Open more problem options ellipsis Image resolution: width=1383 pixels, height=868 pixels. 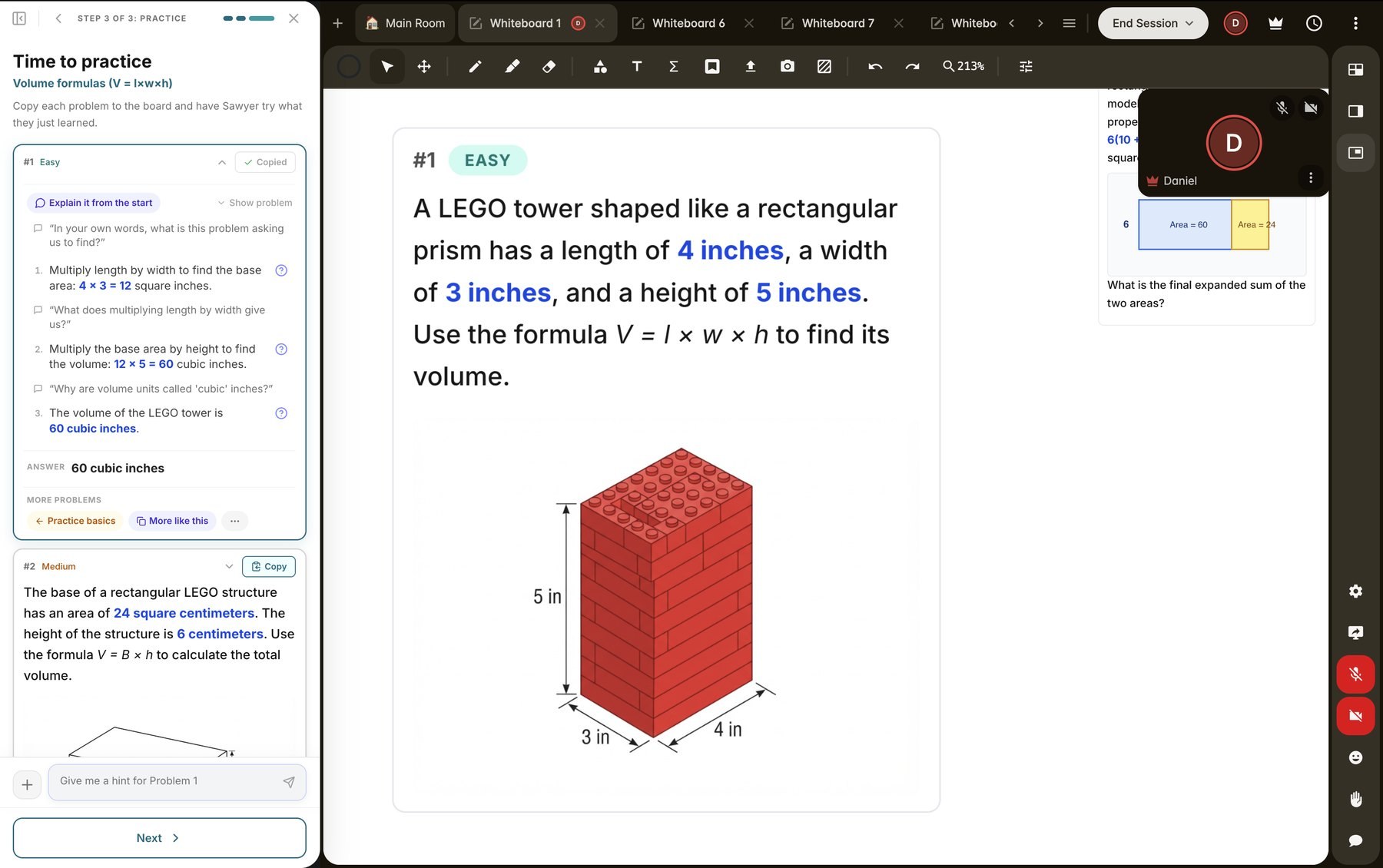point(234,521)
